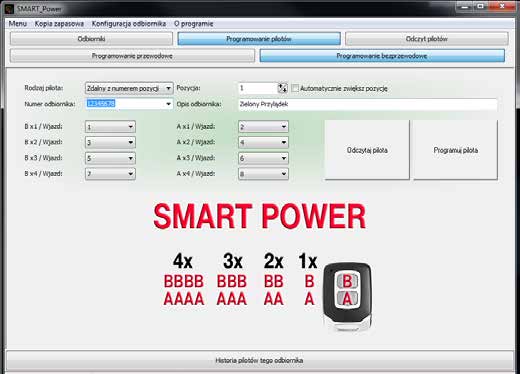Image resolution: width=520 pixels, height=374 pixels.
Task: Click the SMART_Power app icon in title bar
Action: click(x=9, y=9)
